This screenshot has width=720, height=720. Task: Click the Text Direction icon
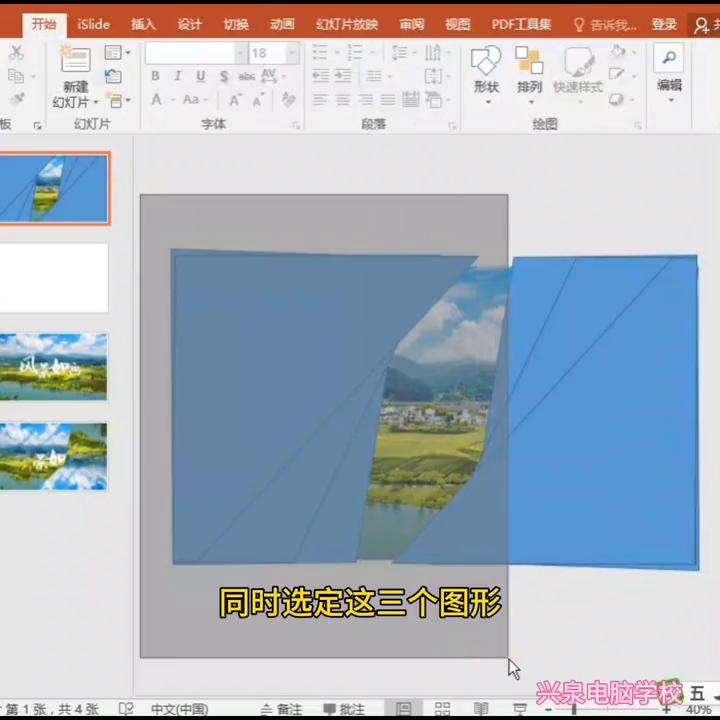click(433, 53)
